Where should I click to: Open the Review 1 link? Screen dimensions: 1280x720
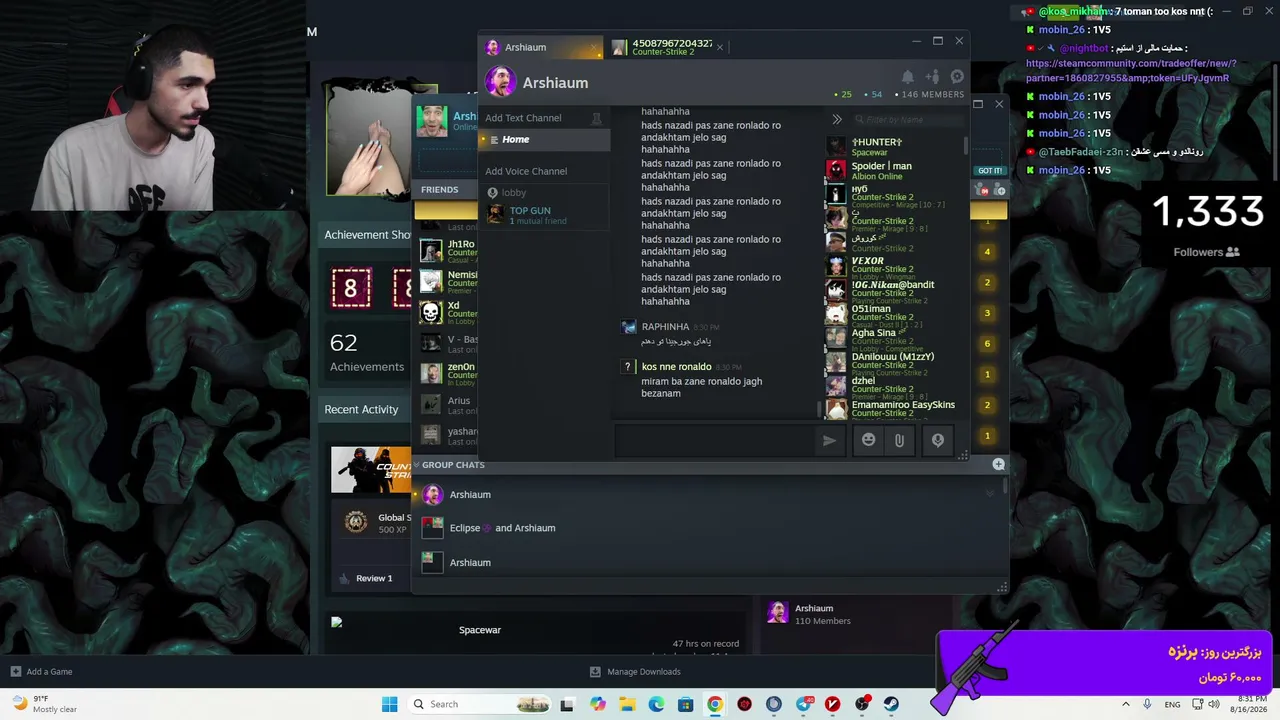374,578
